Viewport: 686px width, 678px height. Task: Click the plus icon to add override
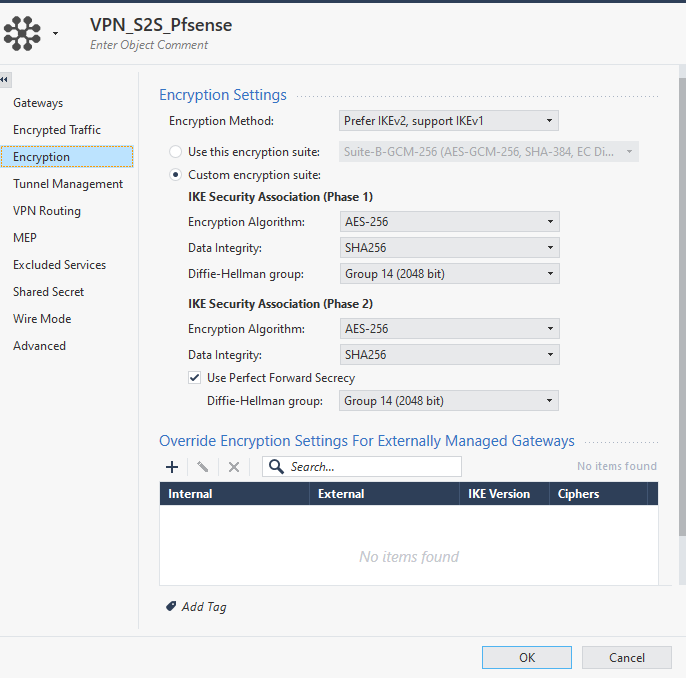tap(171, 467)
